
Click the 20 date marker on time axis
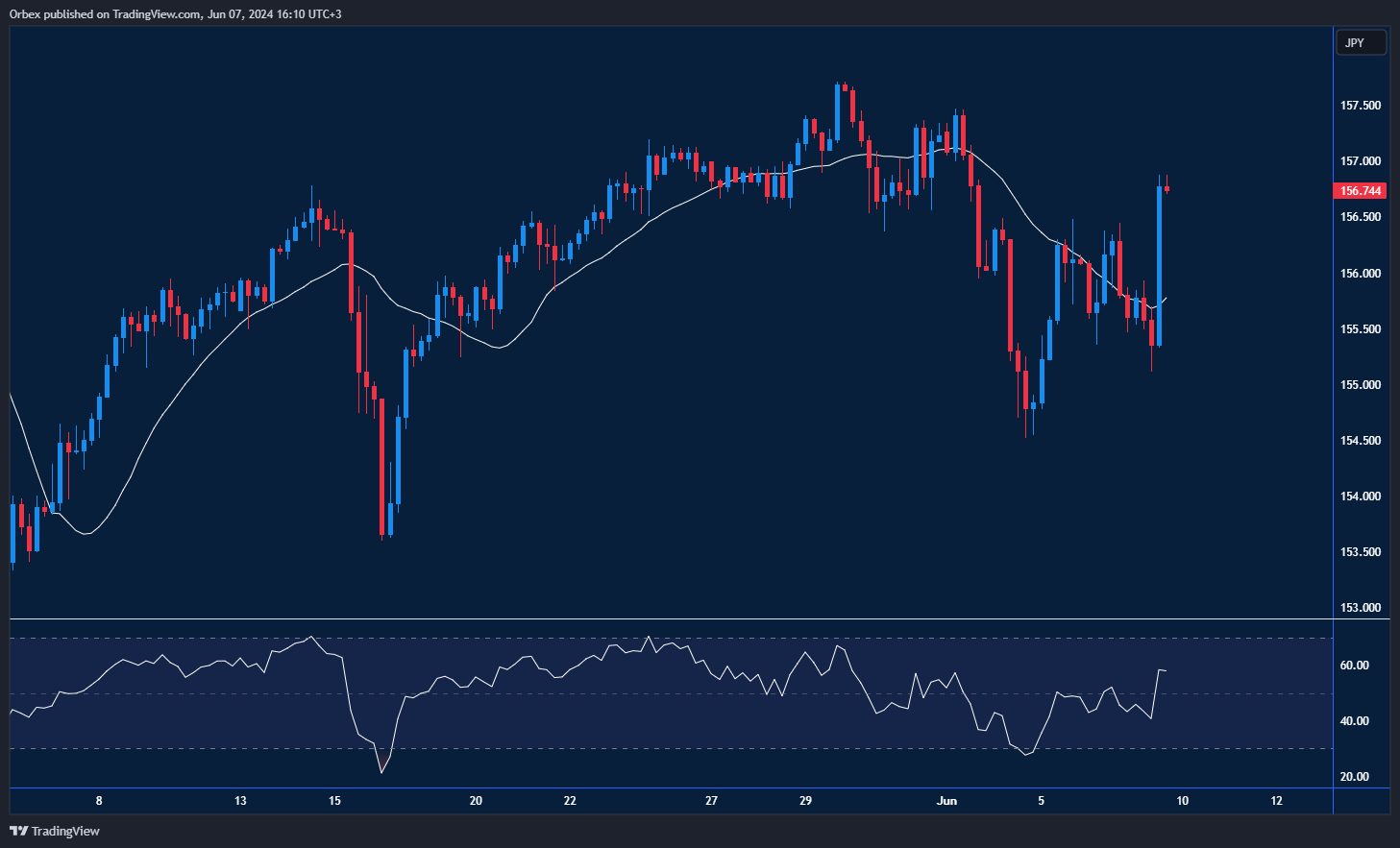(476, 801)
